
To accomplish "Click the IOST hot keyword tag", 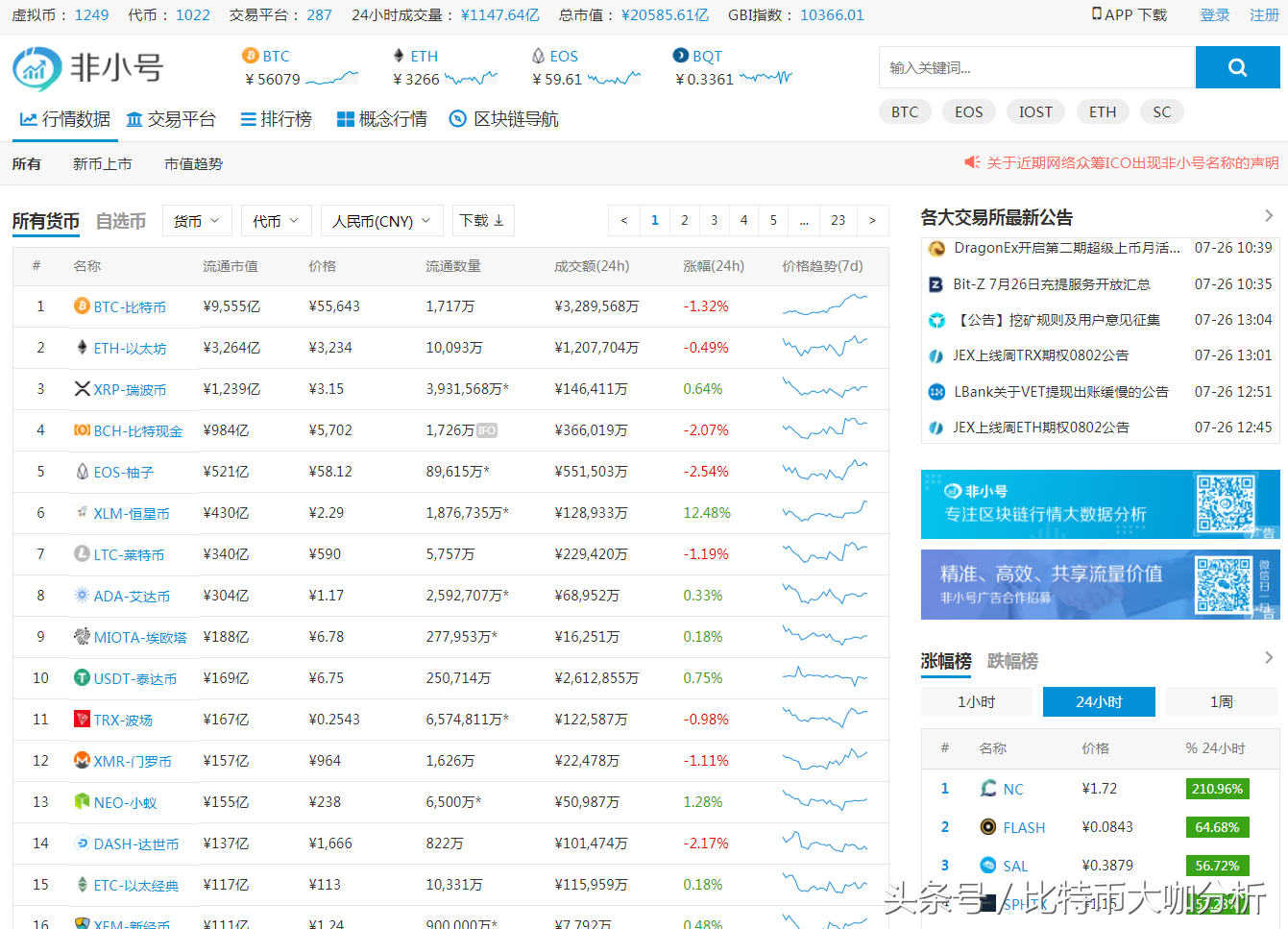I will tap(1035, 111).
